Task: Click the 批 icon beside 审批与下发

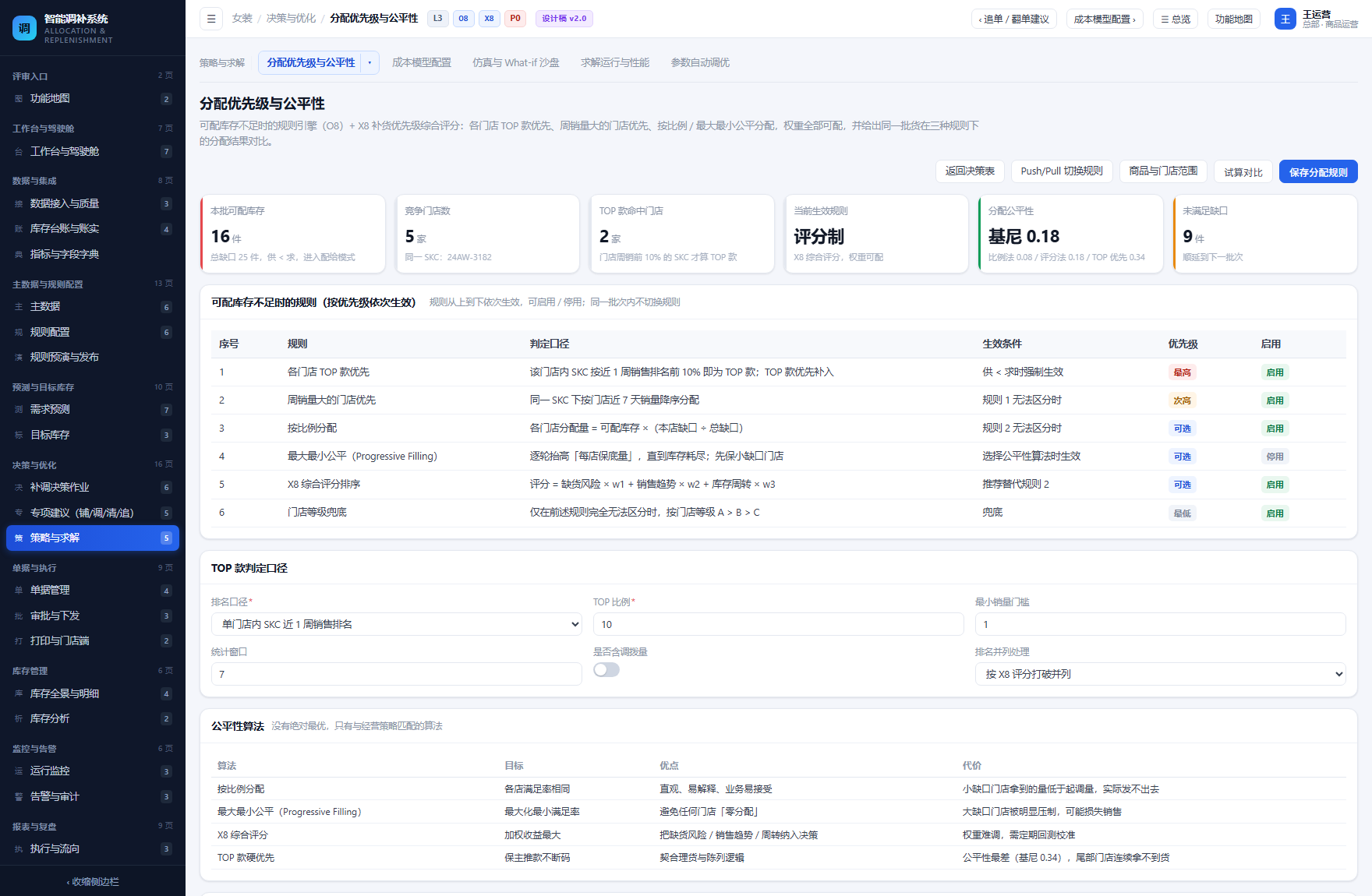Action: pos(19,616)
